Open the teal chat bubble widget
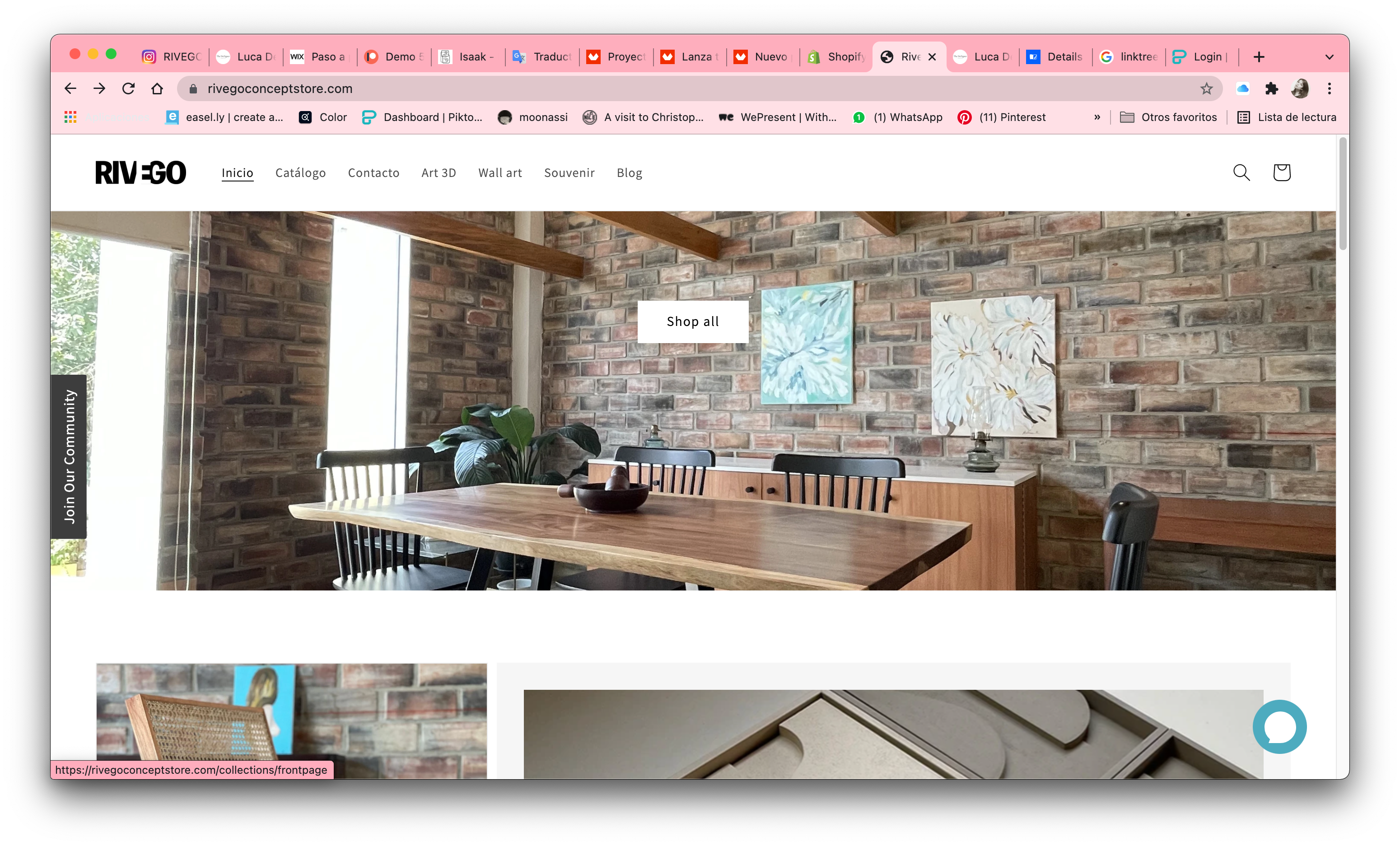1400x846 pixels. [1279, 727]
